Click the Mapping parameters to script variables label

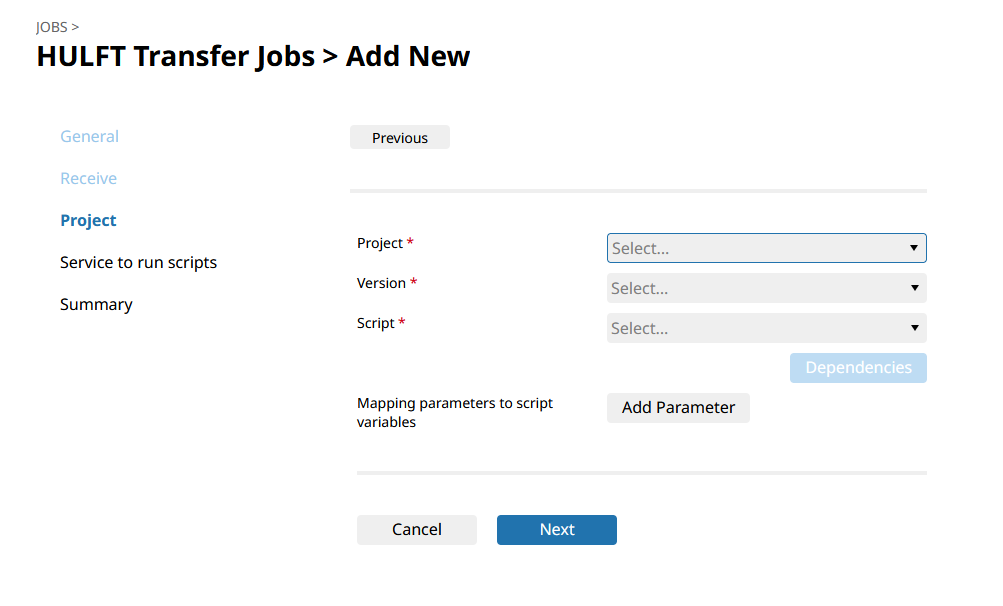pos(455,413)
